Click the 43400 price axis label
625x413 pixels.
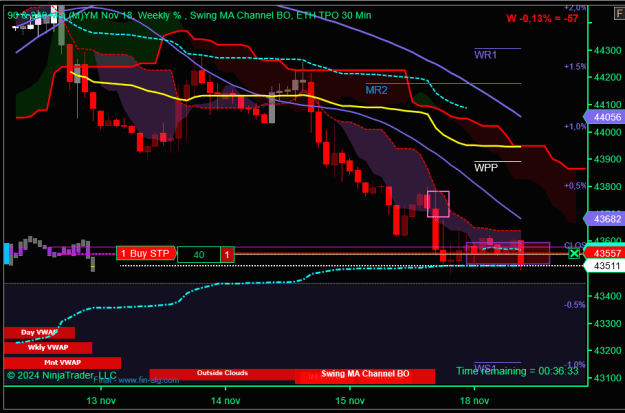[607, 296]
